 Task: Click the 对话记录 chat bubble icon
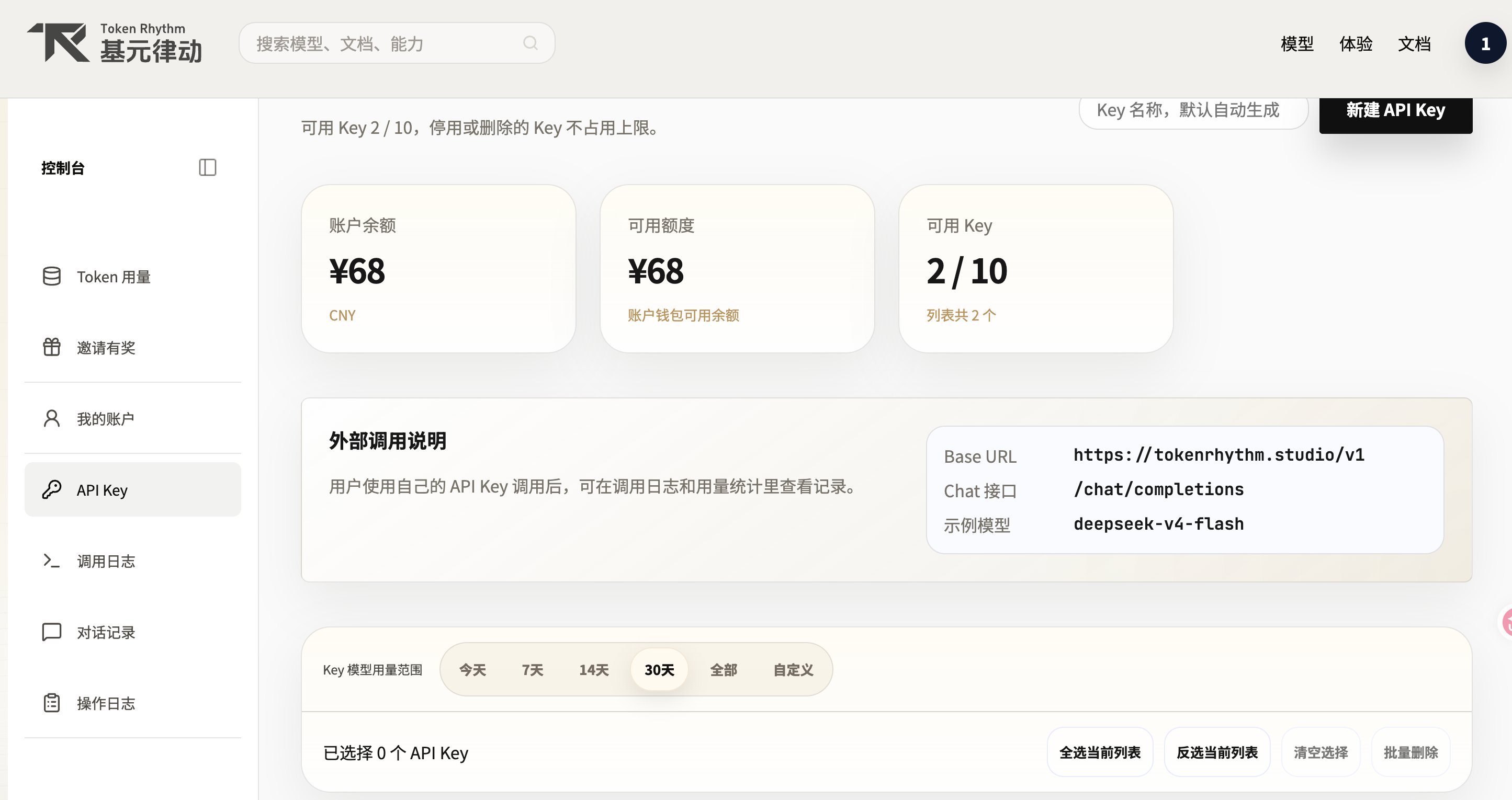tap(52, 632)
